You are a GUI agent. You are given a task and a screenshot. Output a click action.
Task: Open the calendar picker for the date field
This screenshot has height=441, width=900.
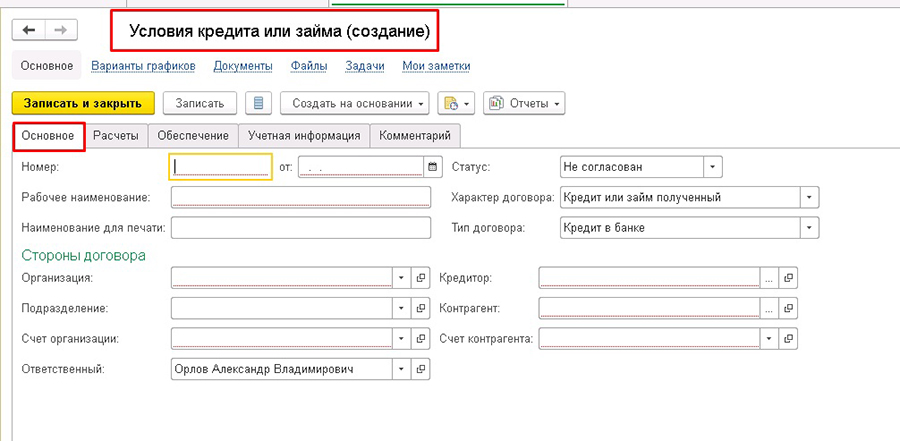tap(433, 167)
